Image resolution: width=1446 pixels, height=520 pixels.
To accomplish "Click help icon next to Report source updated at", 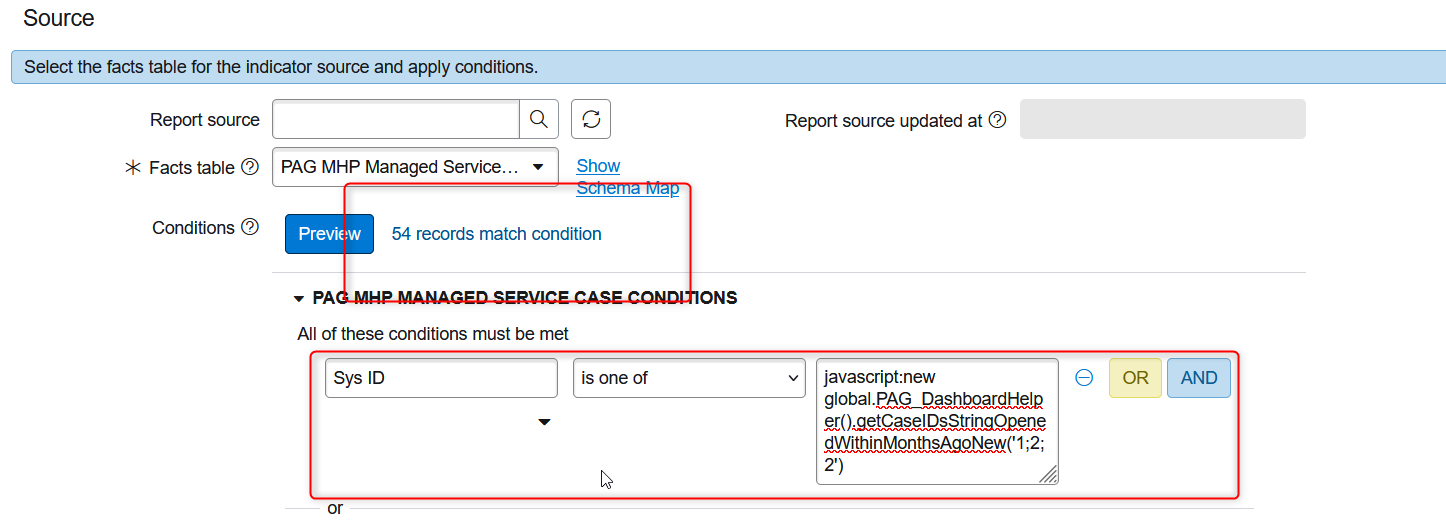I will (997, 120).
